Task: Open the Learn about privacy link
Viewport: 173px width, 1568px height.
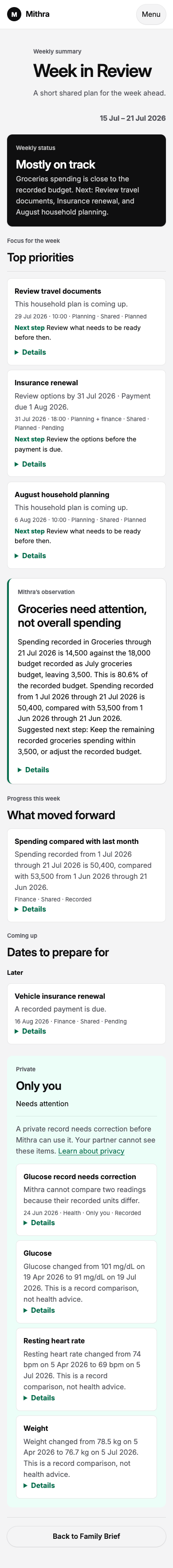Action: coord(91,1152)
